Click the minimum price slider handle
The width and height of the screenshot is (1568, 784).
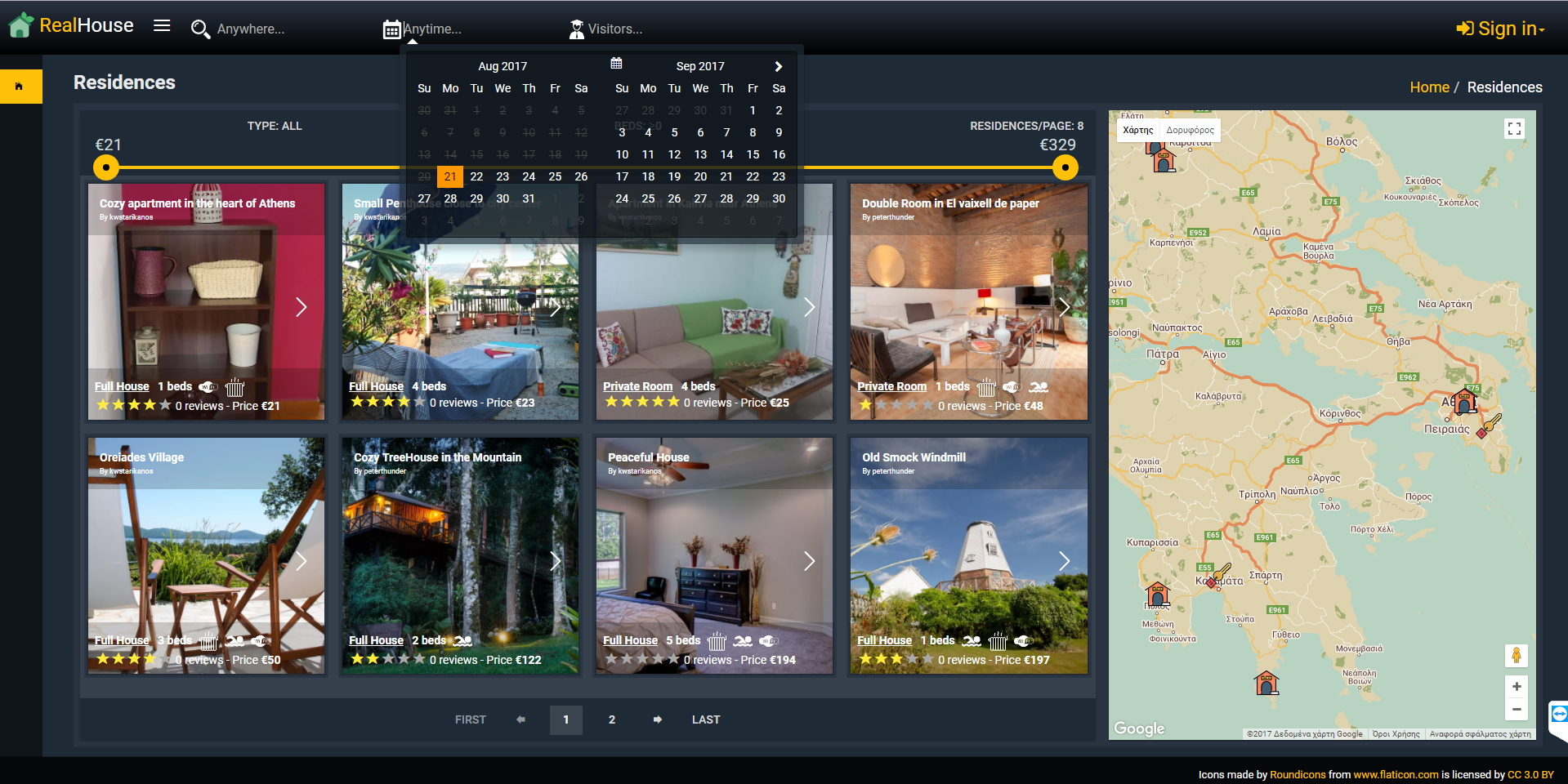[105, 167]
